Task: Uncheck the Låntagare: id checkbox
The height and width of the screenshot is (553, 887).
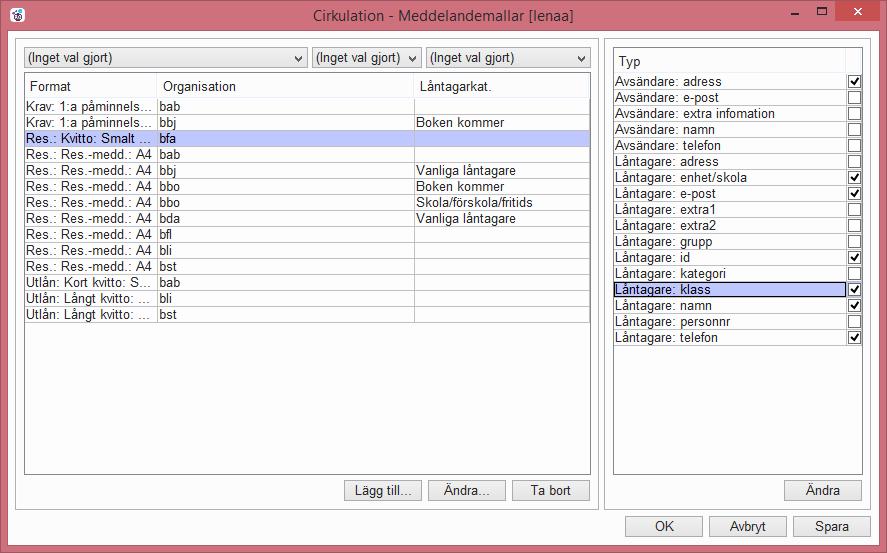Action: (854, 258)
